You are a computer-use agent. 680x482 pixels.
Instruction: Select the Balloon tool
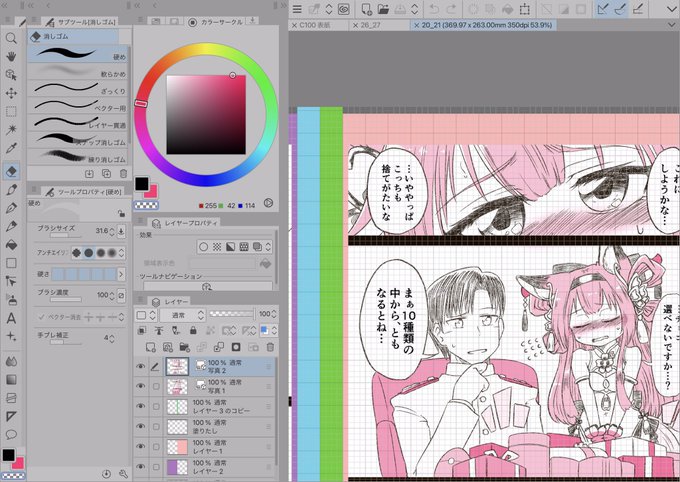click(x=11, y=434)
